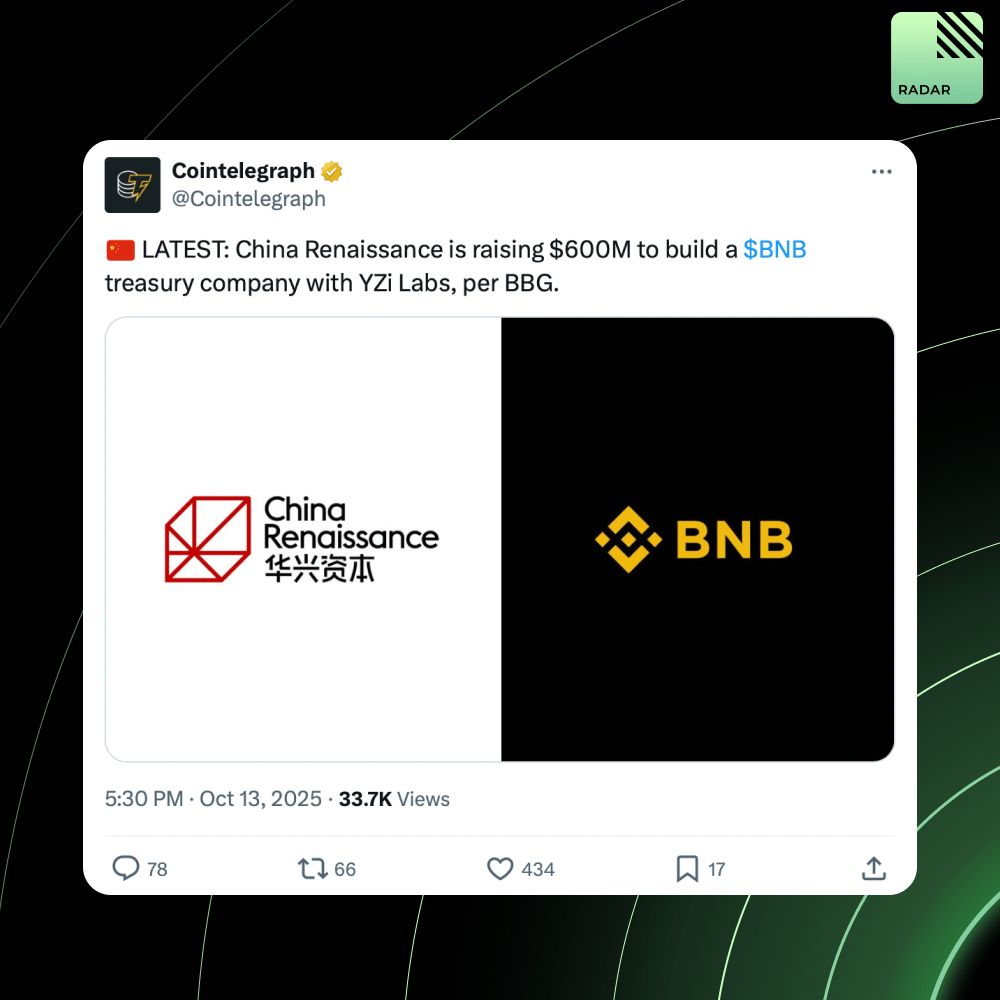Click the 78 replies count
The height and width of the screenshot is (1000, 1000).
click(157, 869)
